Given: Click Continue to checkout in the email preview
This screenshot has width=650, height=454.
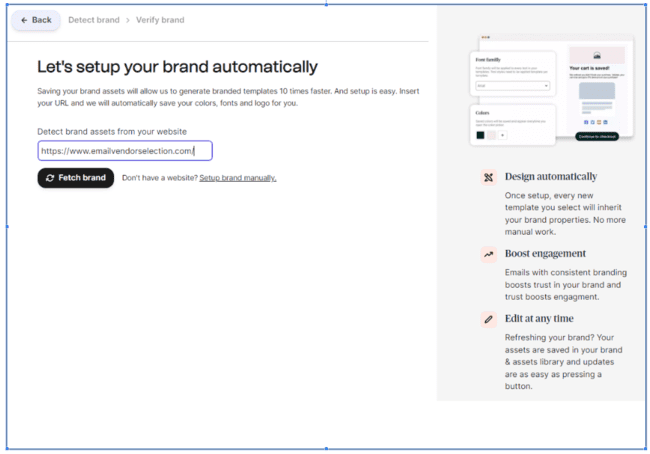Looking at the screenshot, I should [596, 136].
